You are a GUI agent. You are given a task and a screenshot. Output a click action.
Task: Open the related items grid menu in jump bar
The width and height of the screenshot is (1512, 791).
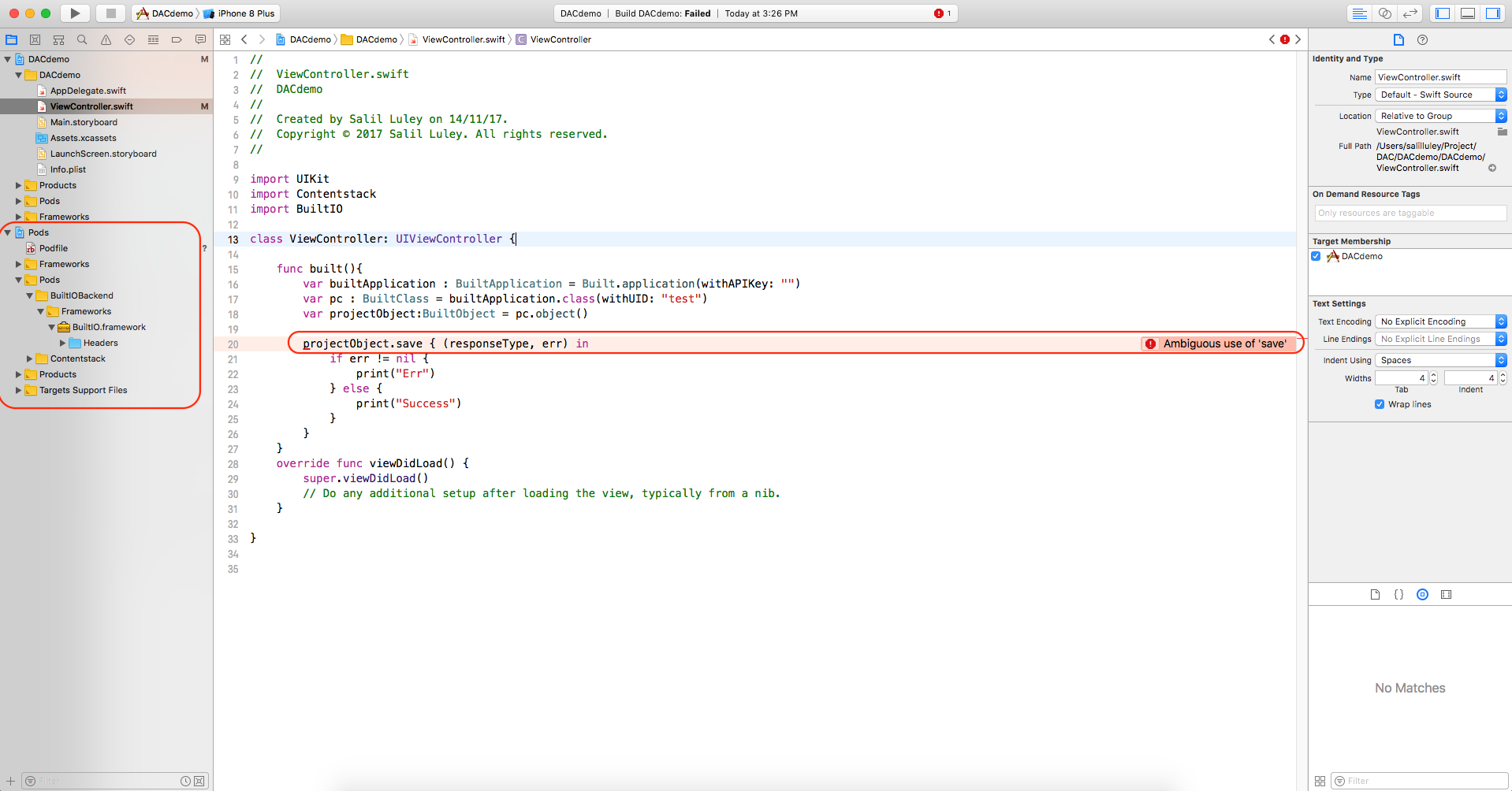coord(225,39)
